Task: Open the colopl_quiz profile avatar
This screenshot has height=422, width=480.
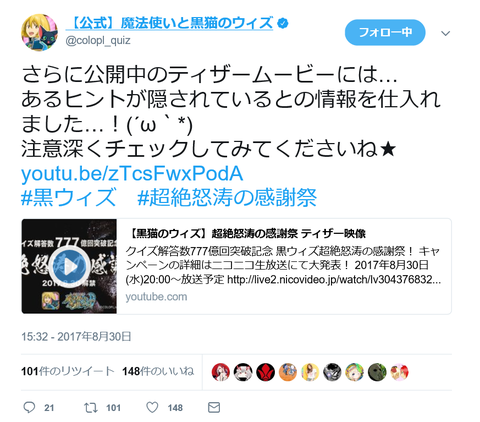Action: pyautogui.click(x=40, y=32)
